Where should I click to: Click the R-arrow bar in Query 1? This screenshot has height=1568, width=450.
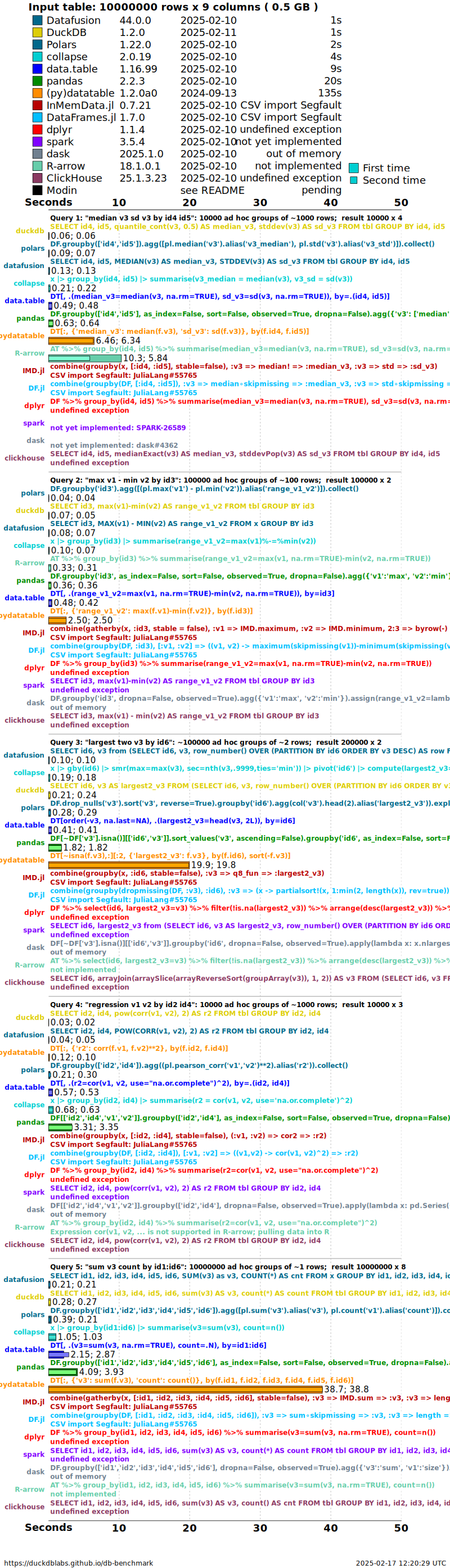tap(84, 359)
